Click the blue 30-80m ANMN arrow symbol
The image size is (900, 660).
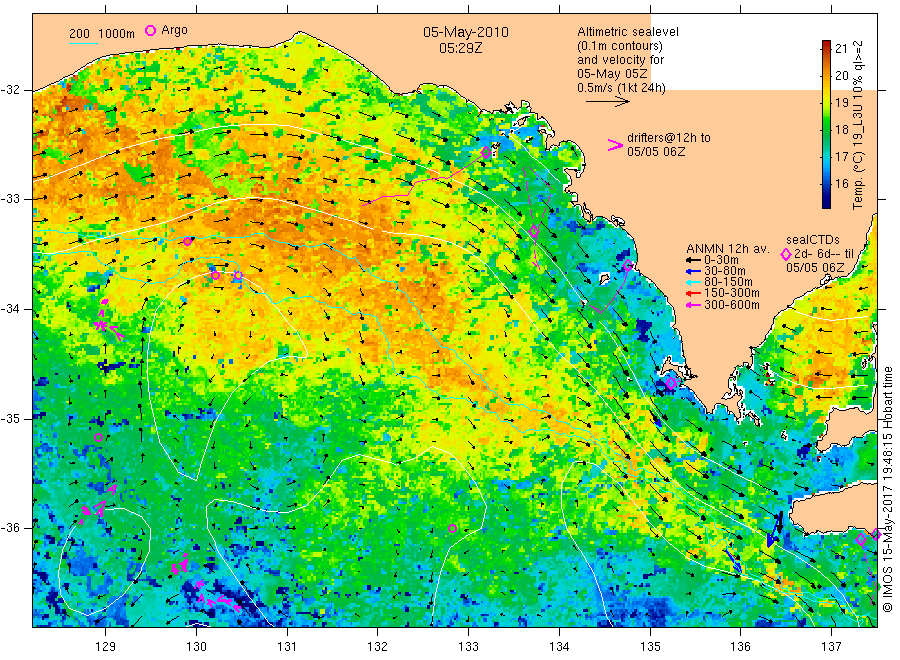tap(693, 271)
